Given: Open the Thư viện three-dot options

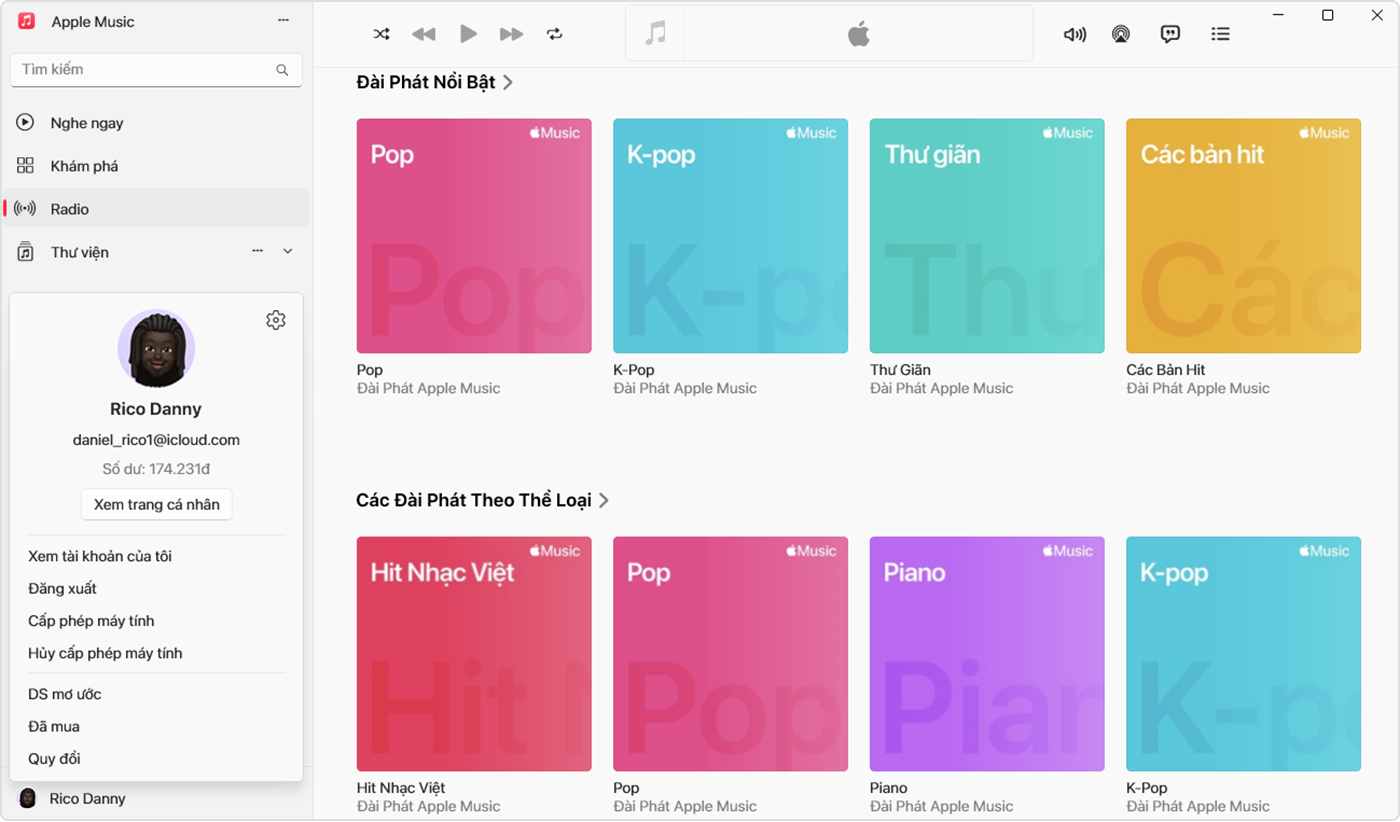Looking at the screenshot, I should click(258, 251).
